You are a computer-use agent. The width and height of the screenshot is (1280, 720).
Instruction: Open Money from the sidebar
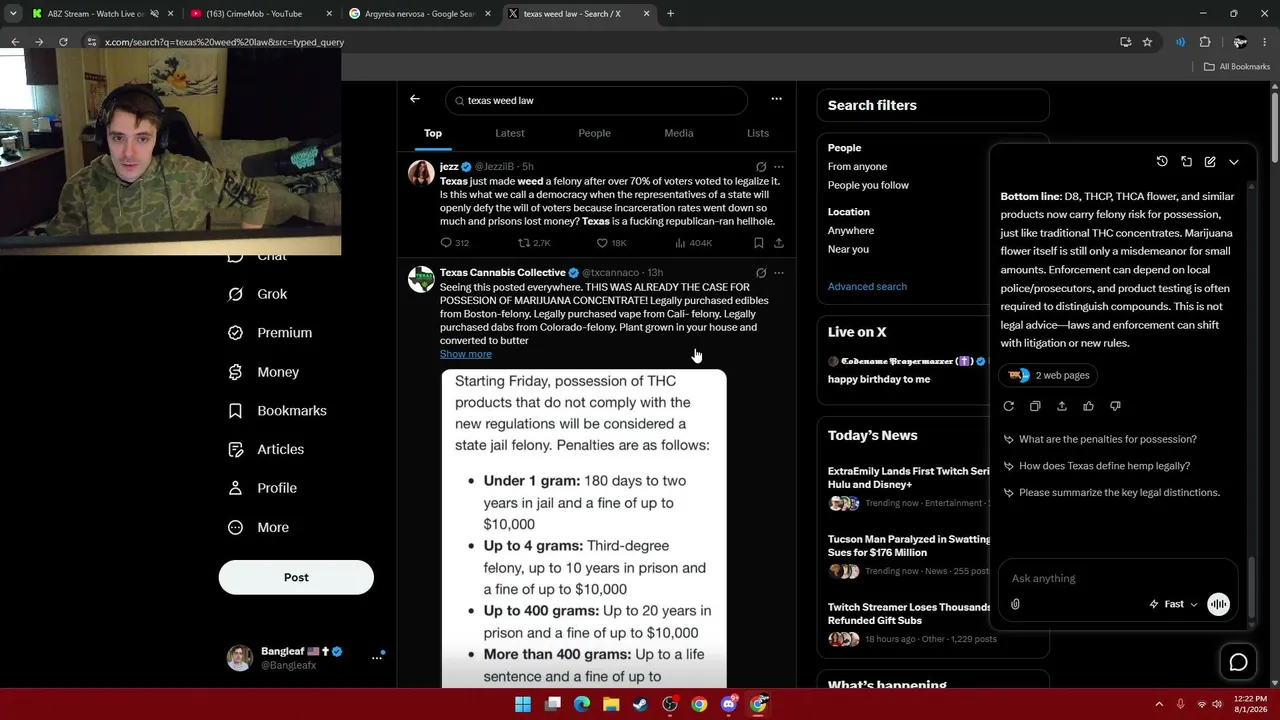tap(265, 372)
